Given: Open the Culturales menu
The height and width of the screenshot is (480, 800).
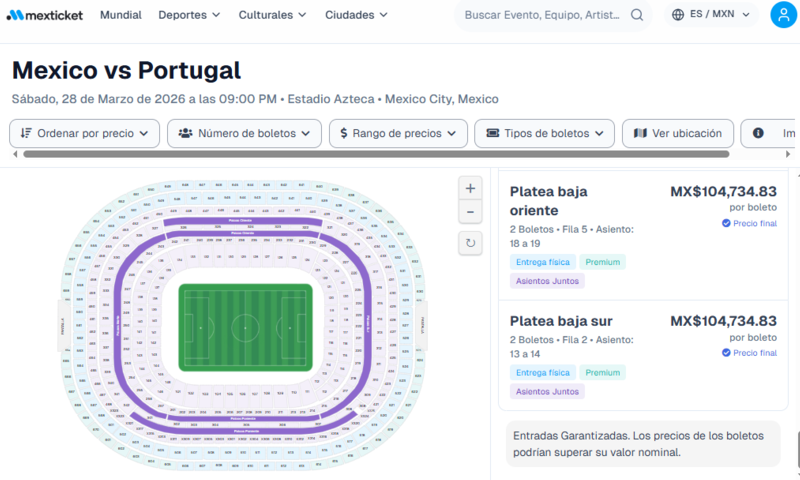Looking at the screenshot, I should 272,15.
